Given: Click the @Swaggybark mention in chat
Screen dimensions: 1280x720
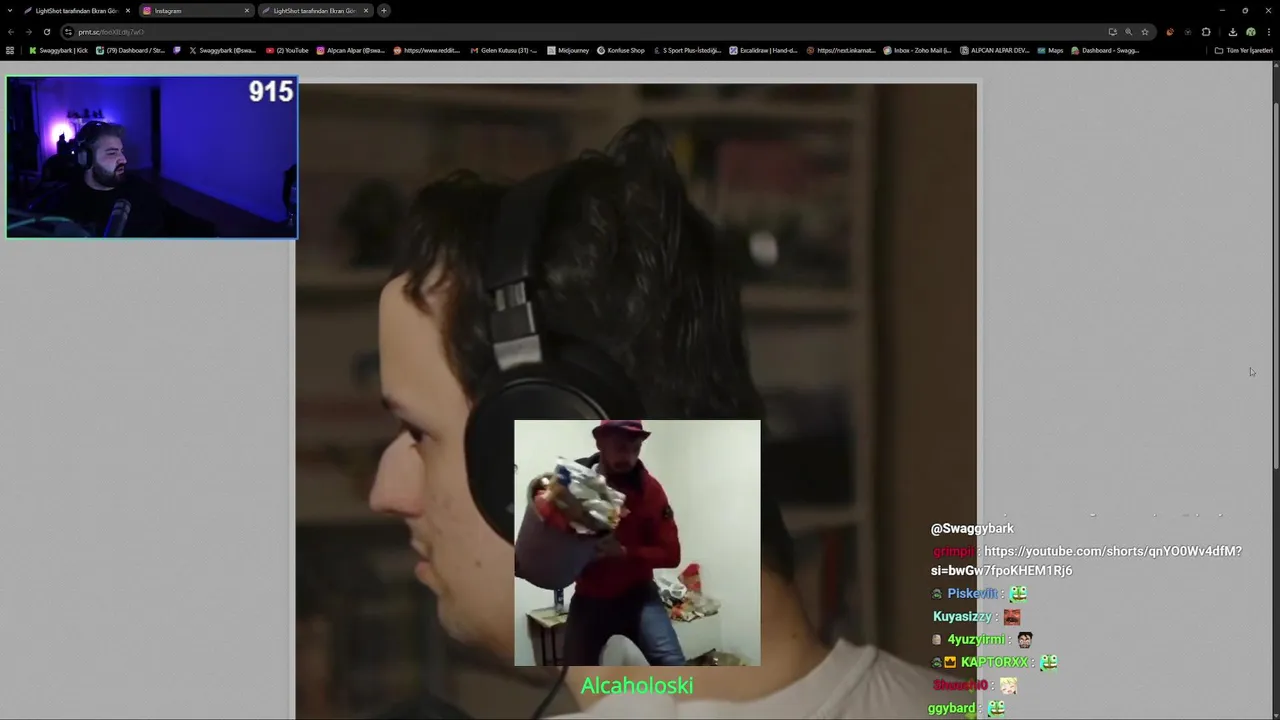Looking at the screenshot, I should pos(972,528).
